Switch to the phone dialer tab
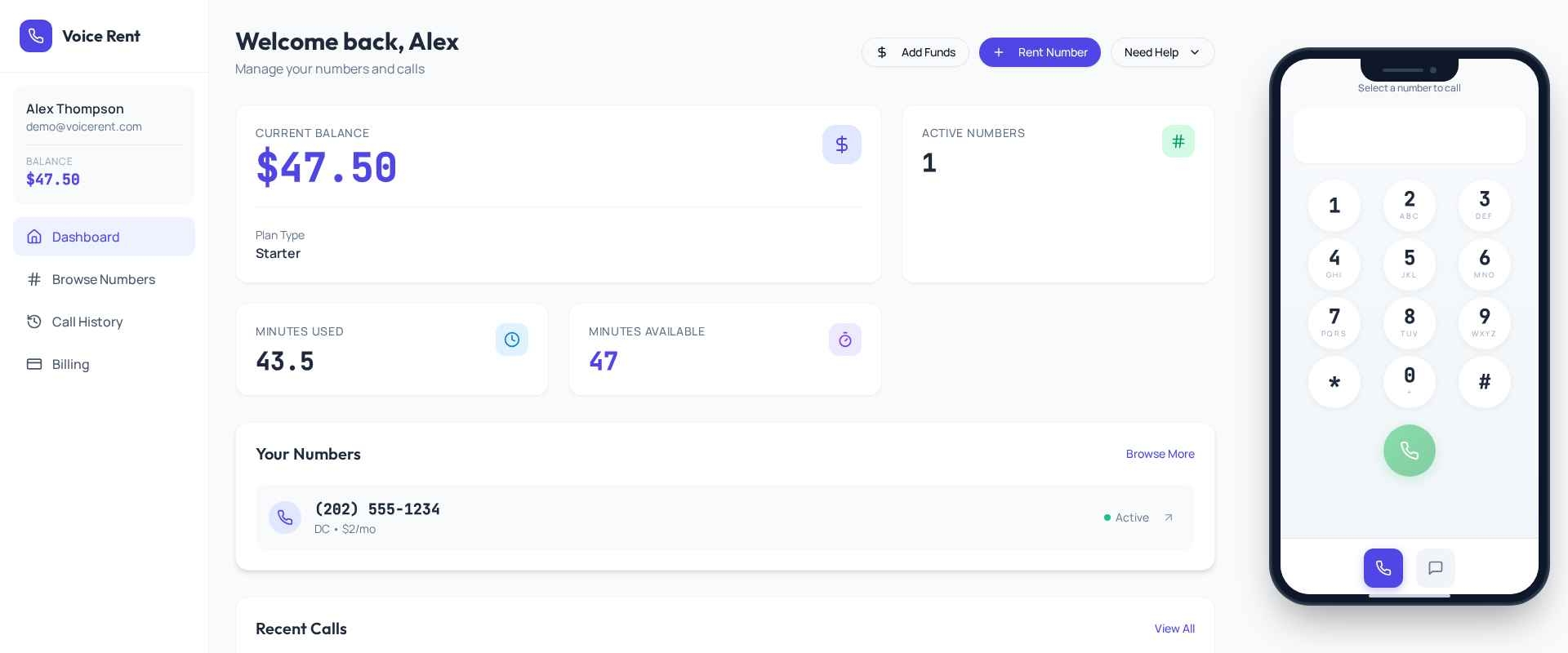This screenshot has width=1568, height=653. tap(1383, 568)
